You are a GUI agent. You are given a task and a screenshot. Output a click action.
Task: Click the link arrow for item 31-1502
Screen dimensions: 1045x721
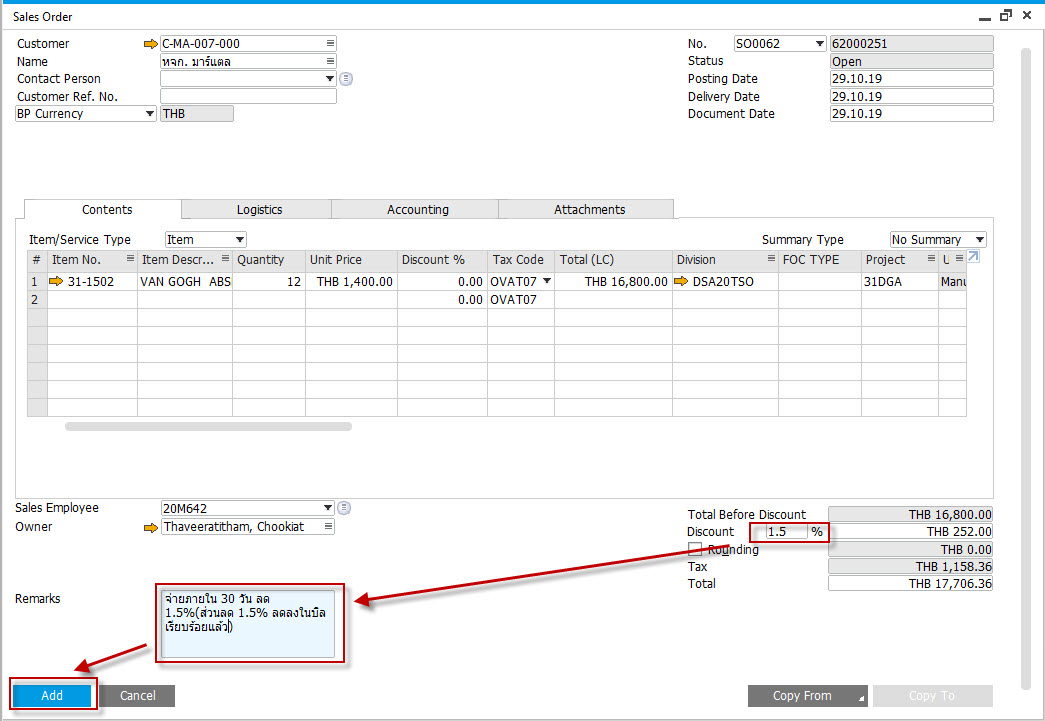[56, 281]
